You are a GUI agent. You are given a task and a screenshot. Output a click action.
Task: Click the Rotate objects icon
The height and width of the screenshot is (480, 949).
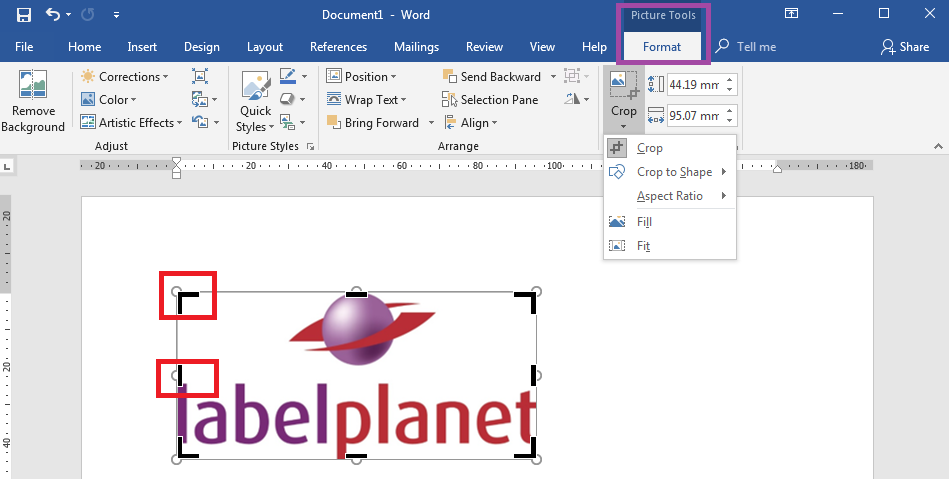[572, 99]
